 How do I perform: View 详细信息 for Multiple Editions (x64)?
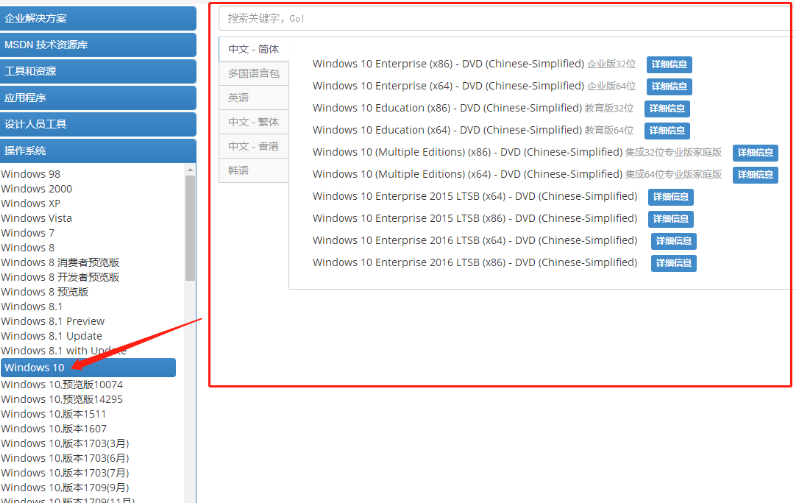click(755, 175)
